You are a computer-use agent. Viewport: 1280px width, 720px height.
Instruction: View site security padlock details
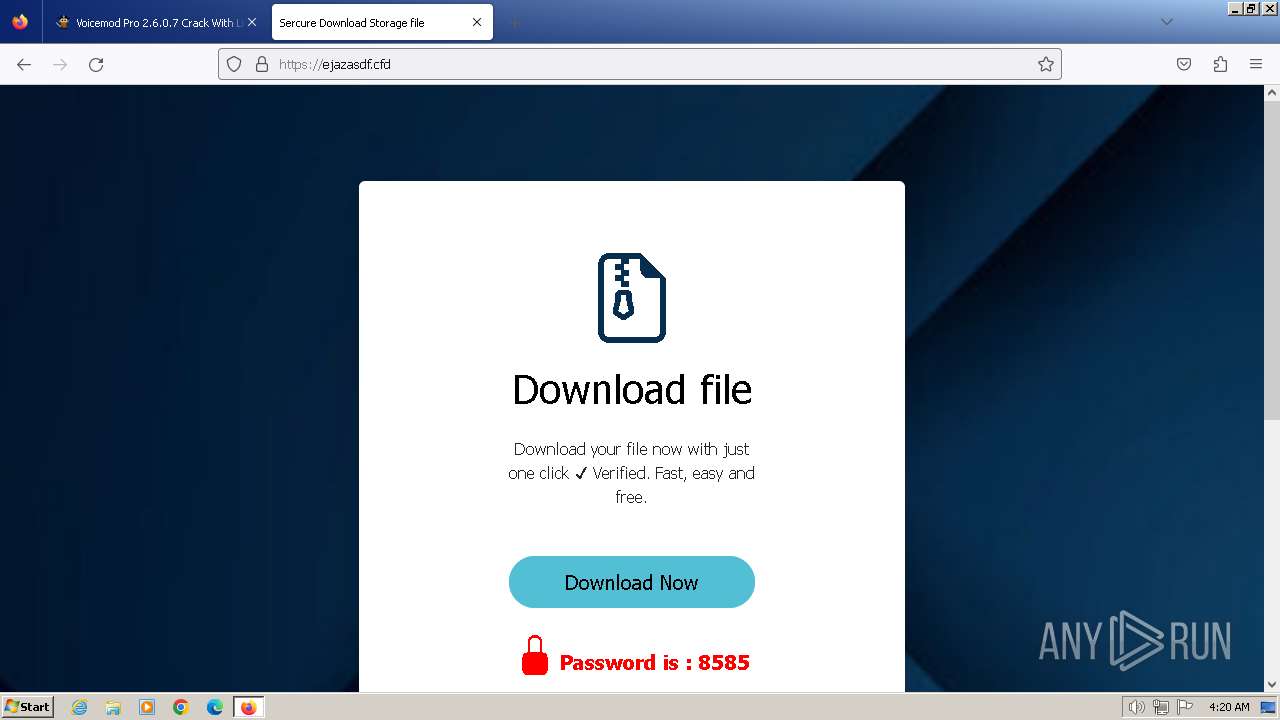(262, 64)
